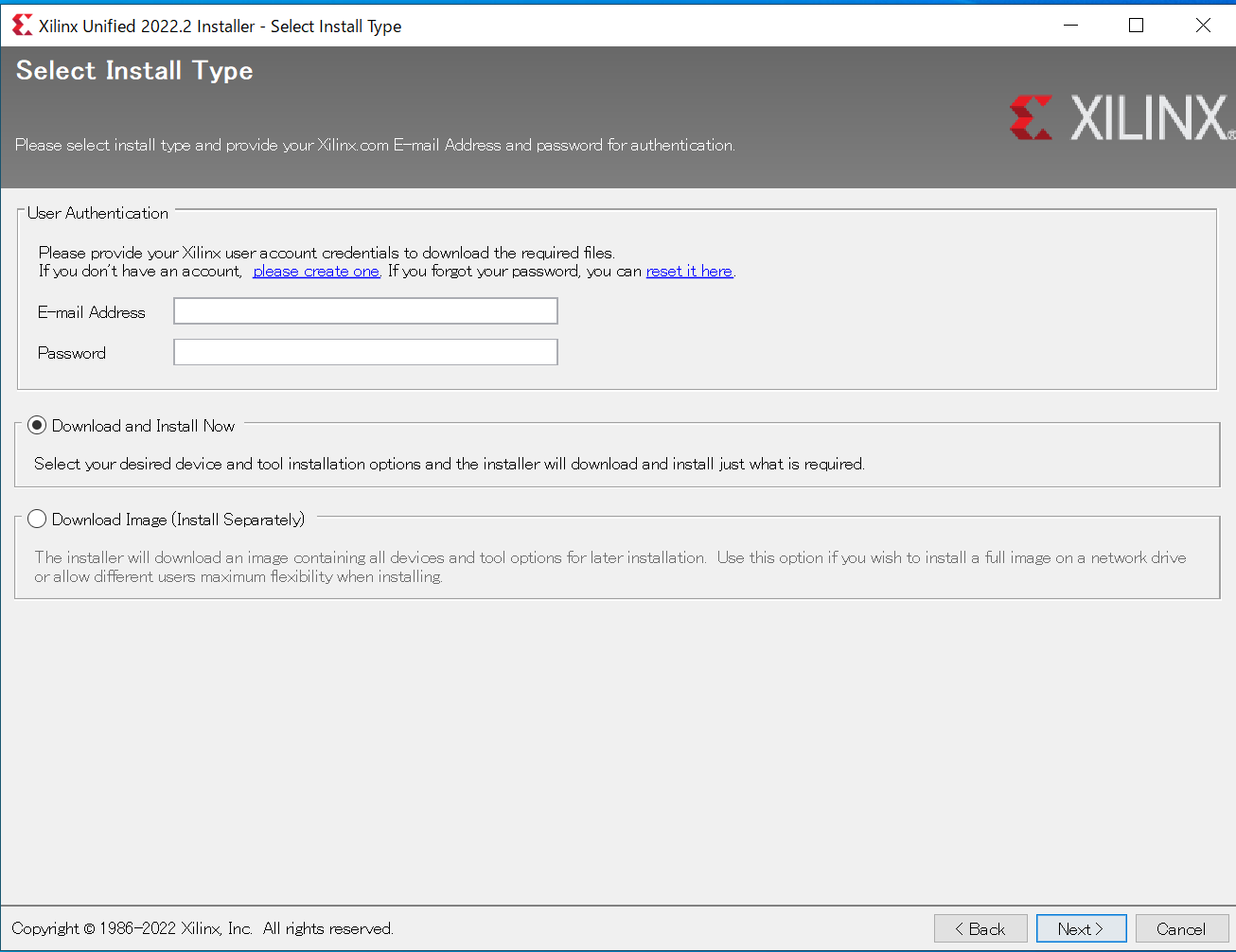This screenshot has width=1236, height=952.
Task: Click the copyright notice in the footer
Action: click(203, 929)
